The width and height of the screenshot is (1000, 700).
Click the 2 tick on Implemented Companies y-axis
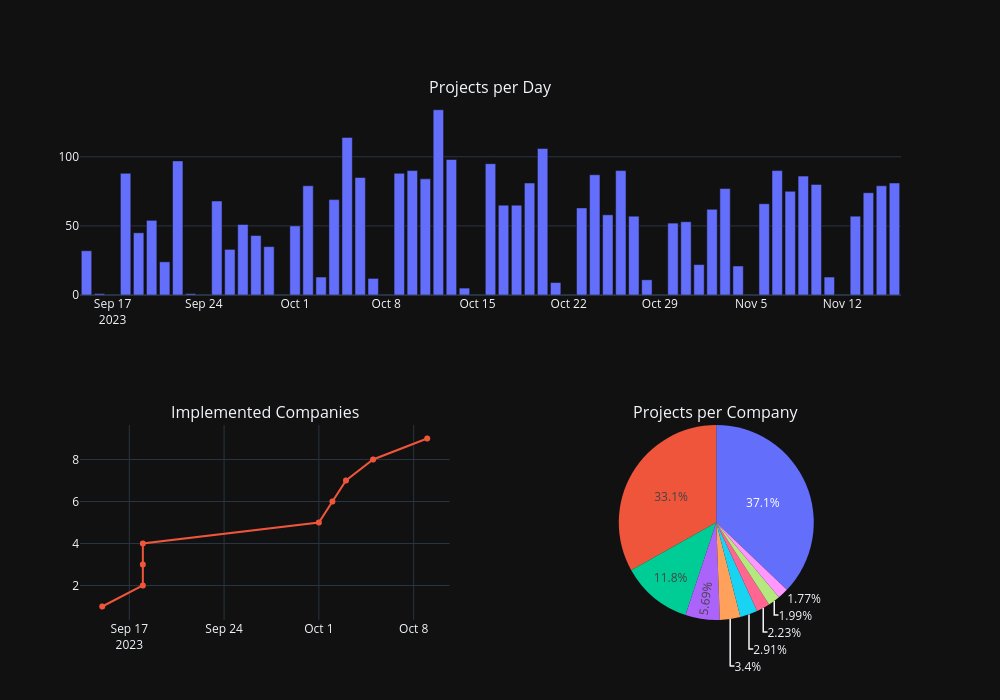(x=76, y=586)
